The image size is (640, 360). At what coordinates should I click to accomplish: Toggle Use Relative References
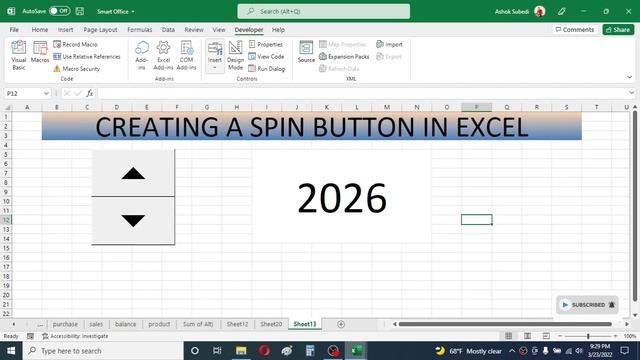coord(87,56)
